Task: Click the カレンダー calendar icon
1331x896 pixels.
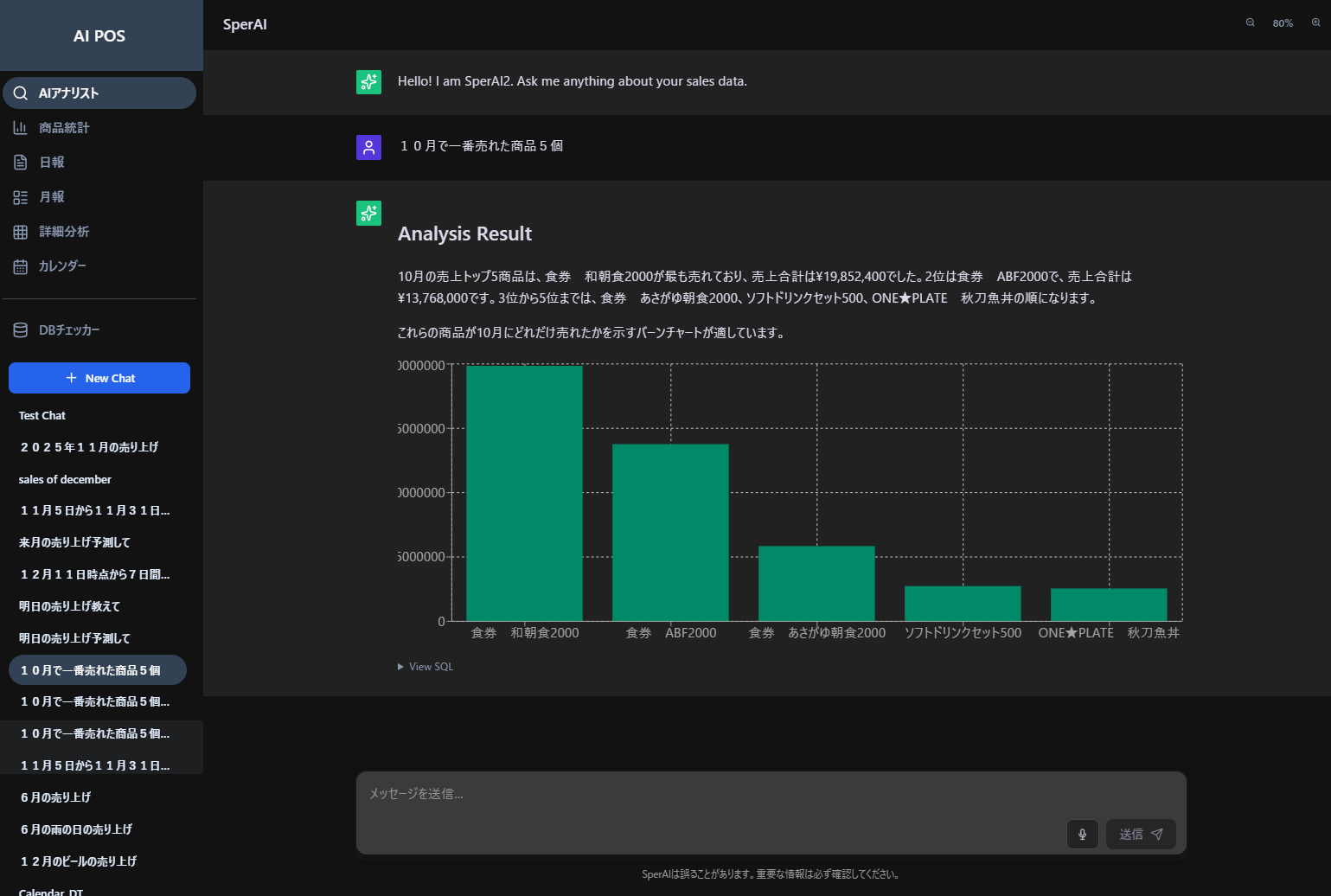Action: click(21, 266)
